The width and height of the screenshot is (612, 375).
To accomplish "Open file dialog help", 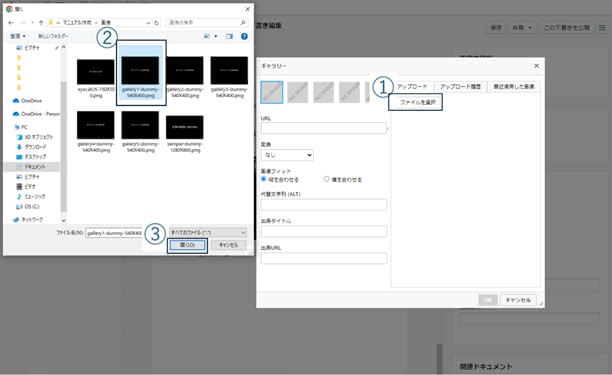I will (x=244, y=36).
